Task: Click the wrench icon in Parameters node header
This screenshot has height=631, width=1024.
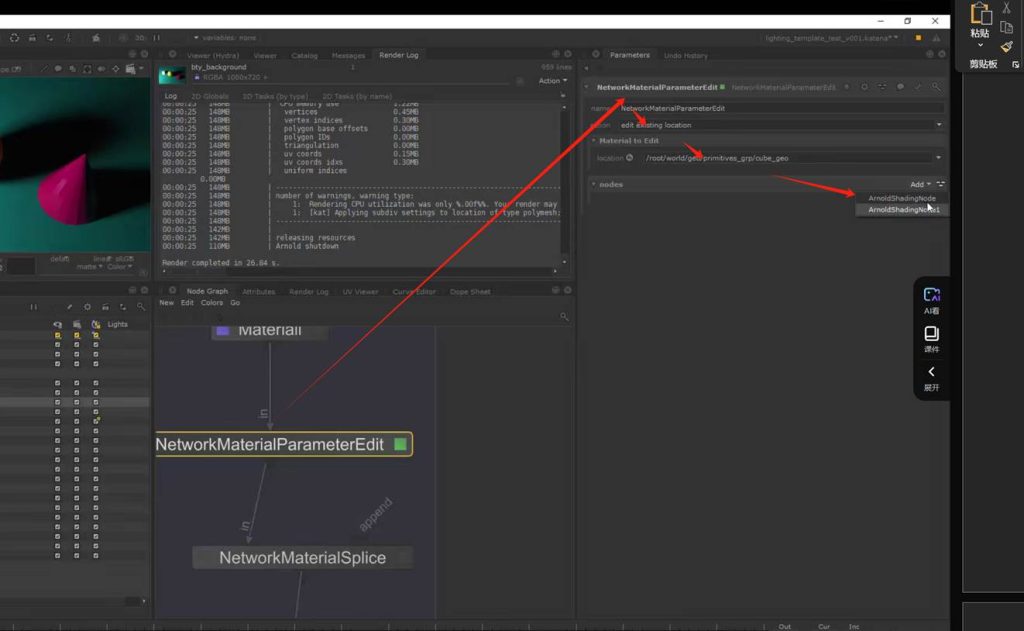Action: 918,87
